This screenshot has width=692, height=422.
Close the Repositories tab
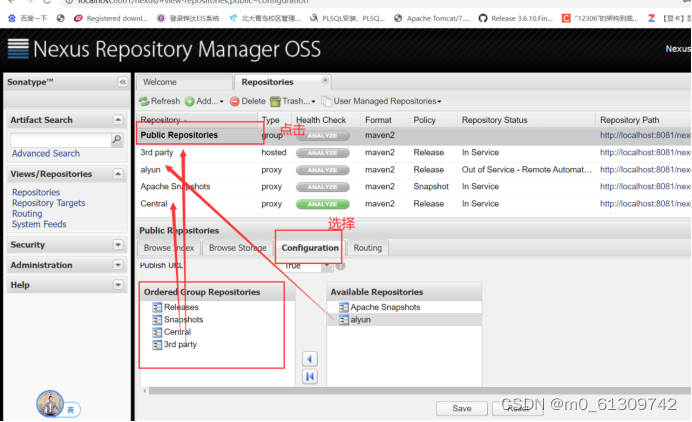[325, 80]
